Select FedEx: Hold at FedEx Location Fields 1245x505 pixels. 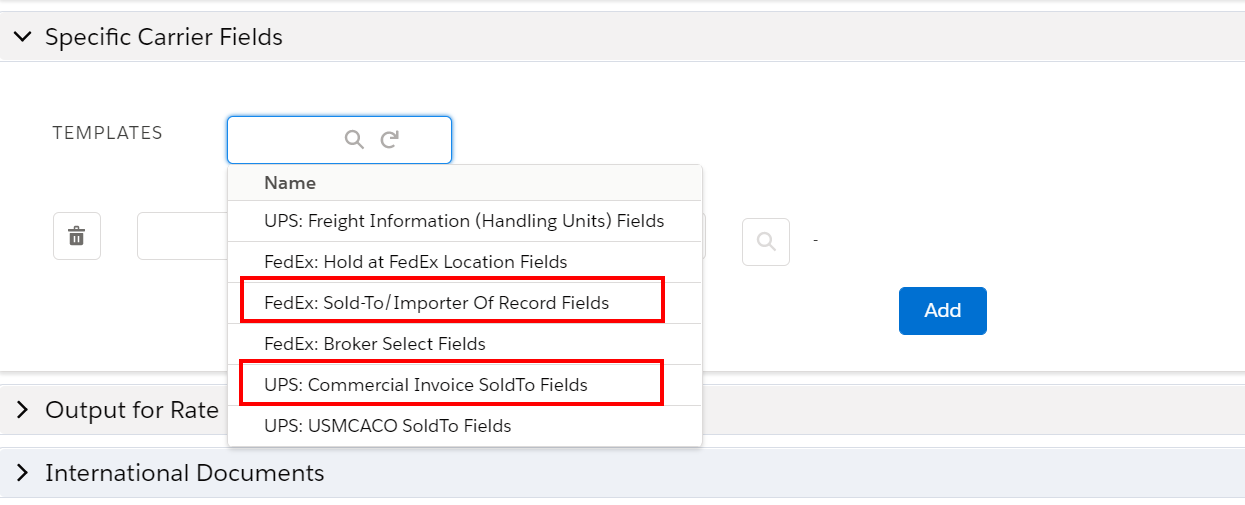[x=465, y=262]
